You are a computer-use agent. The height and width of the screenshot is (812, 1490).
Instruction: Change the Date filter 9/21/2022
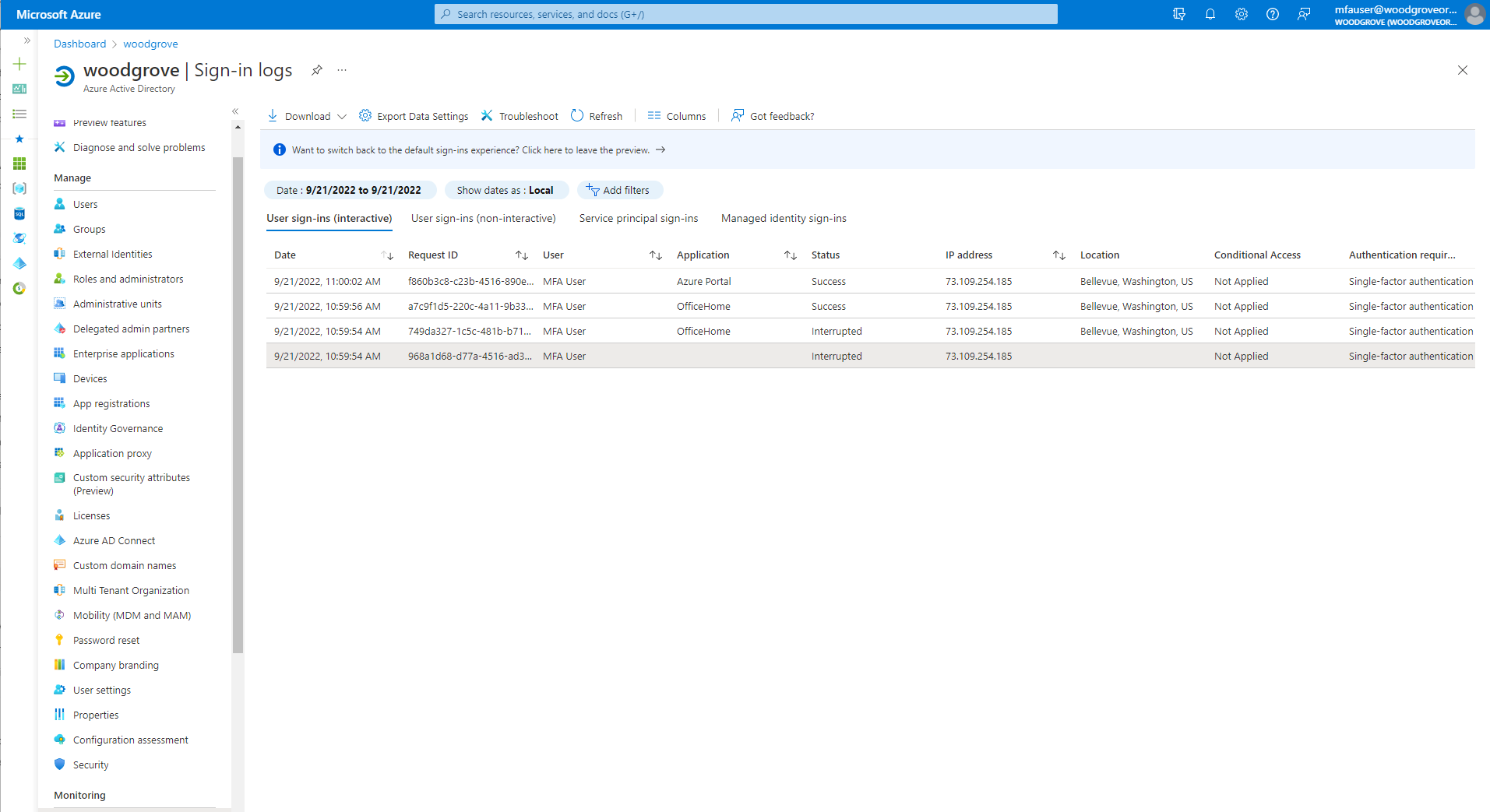tap(349, 190)
